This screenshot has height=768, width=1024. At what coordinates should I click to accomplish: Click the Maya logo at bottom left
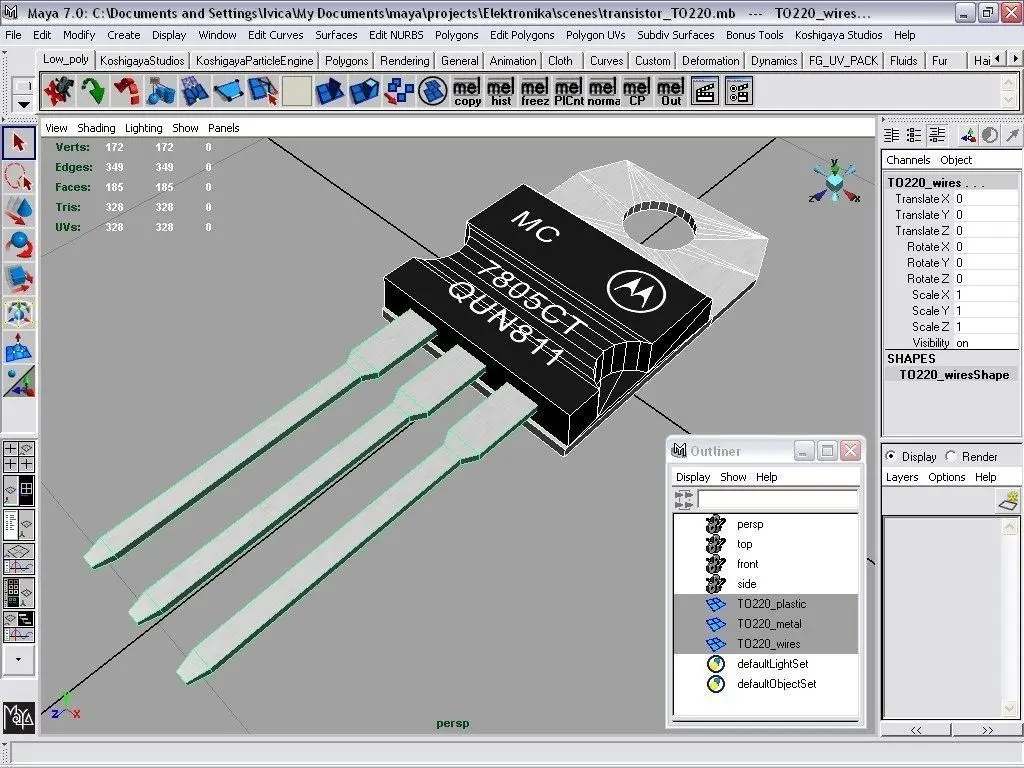[19, 718]
